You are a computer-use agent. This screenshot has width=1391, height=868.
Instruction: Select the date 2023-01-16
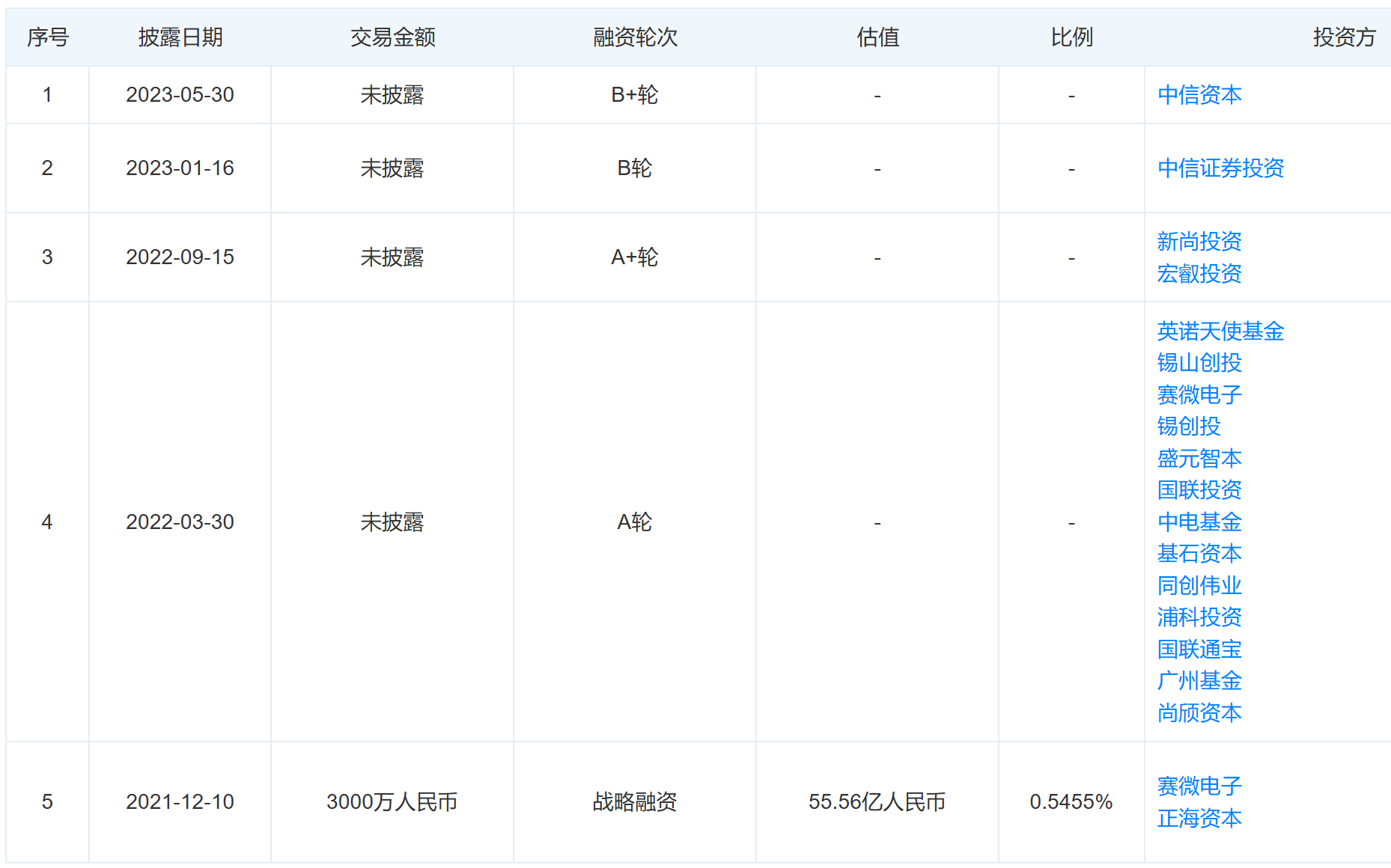click(180, 168)
